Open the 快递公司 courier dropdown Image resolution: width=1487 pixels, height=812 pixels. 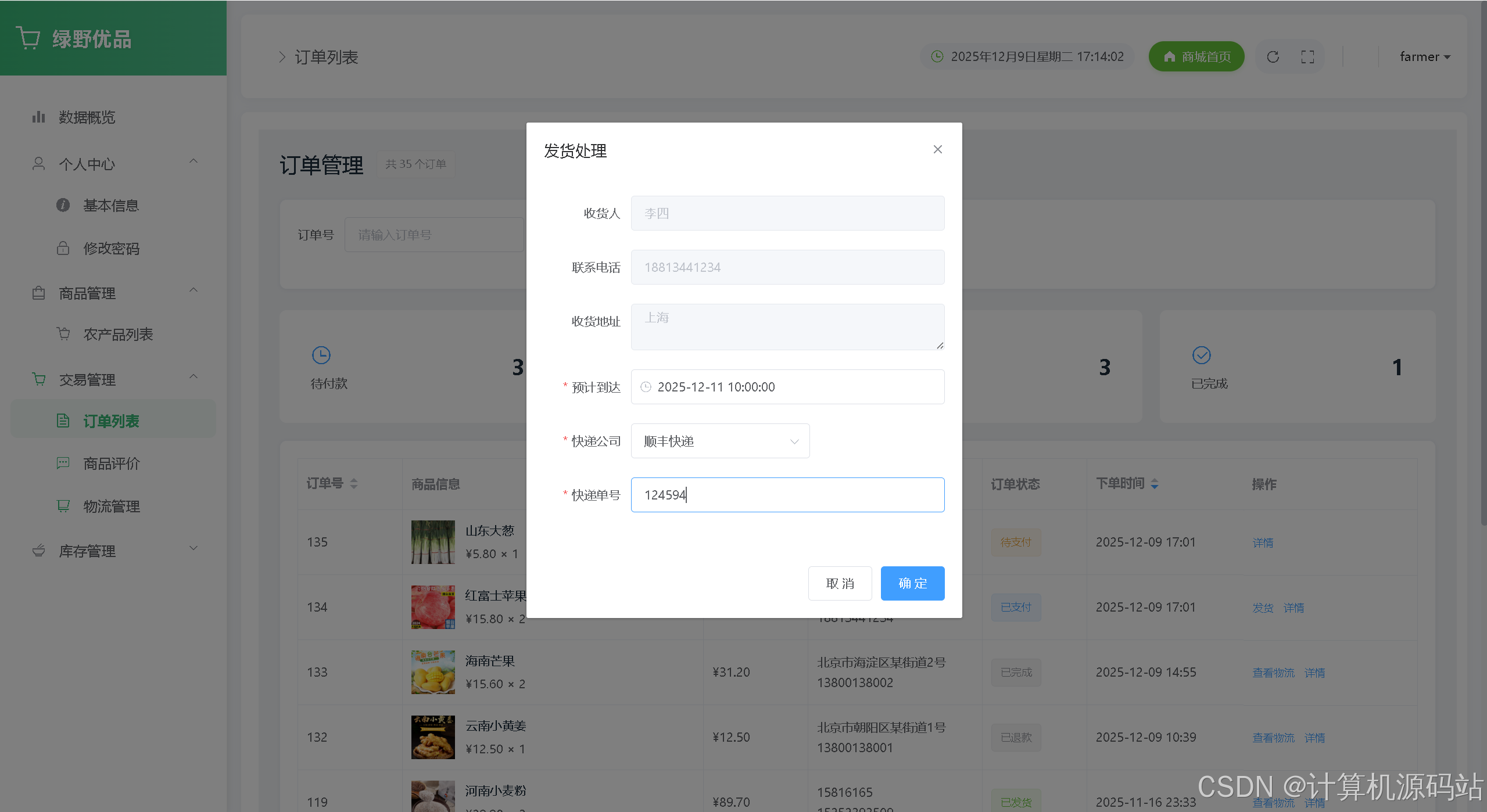coord(720,441)
